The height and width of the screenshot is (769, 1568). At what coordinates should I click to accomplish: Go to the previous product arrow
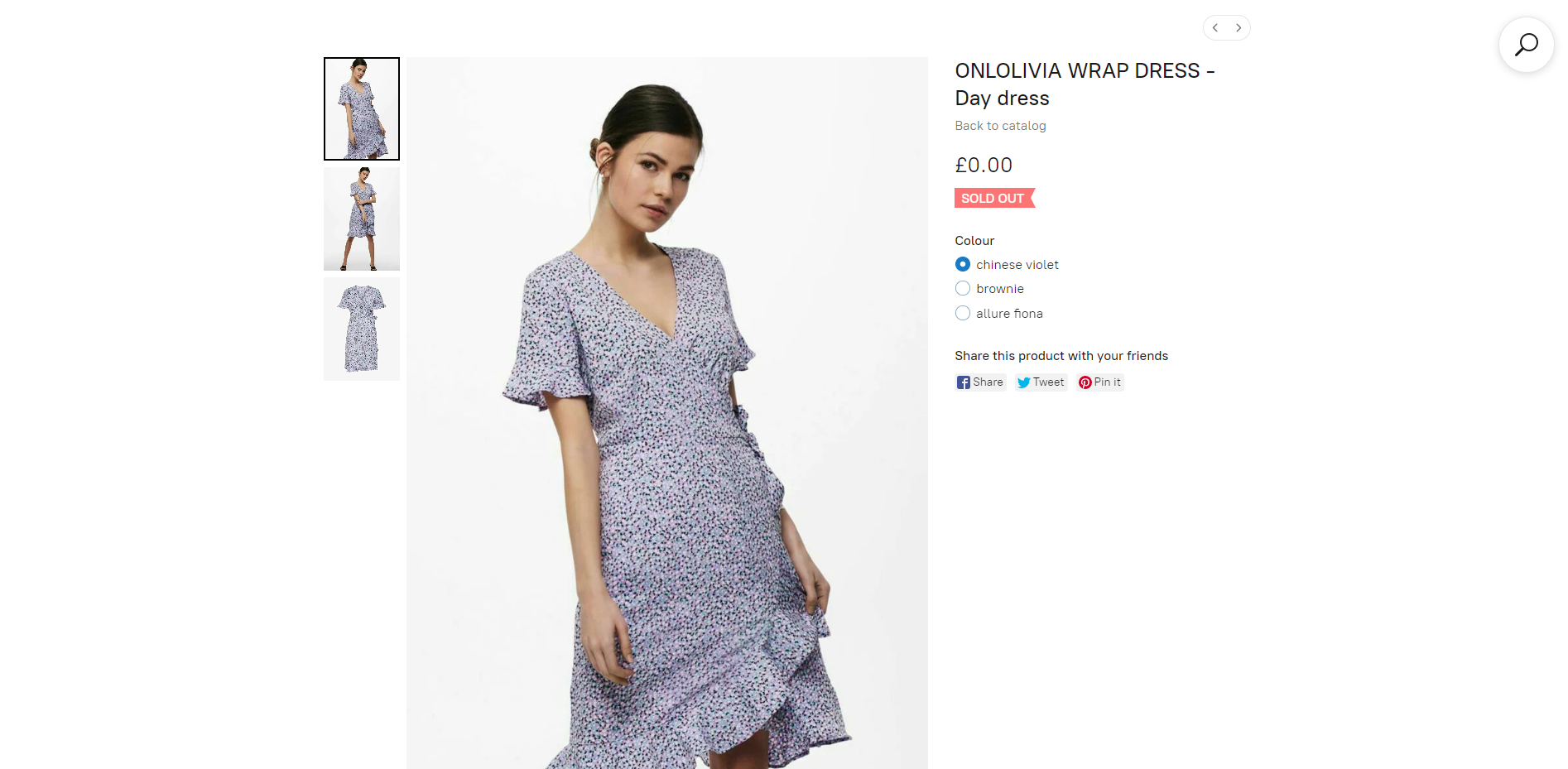pyautogui.click(x=1215, y=27)
